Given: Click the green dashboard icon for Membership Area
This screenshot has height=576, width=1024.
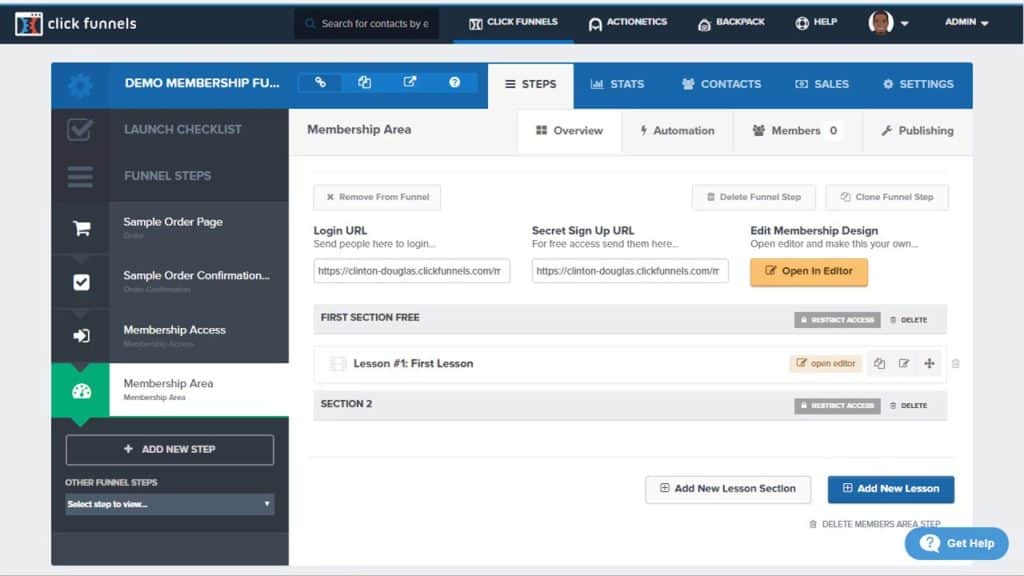Looking at the screenshot, I should point(81,391).
